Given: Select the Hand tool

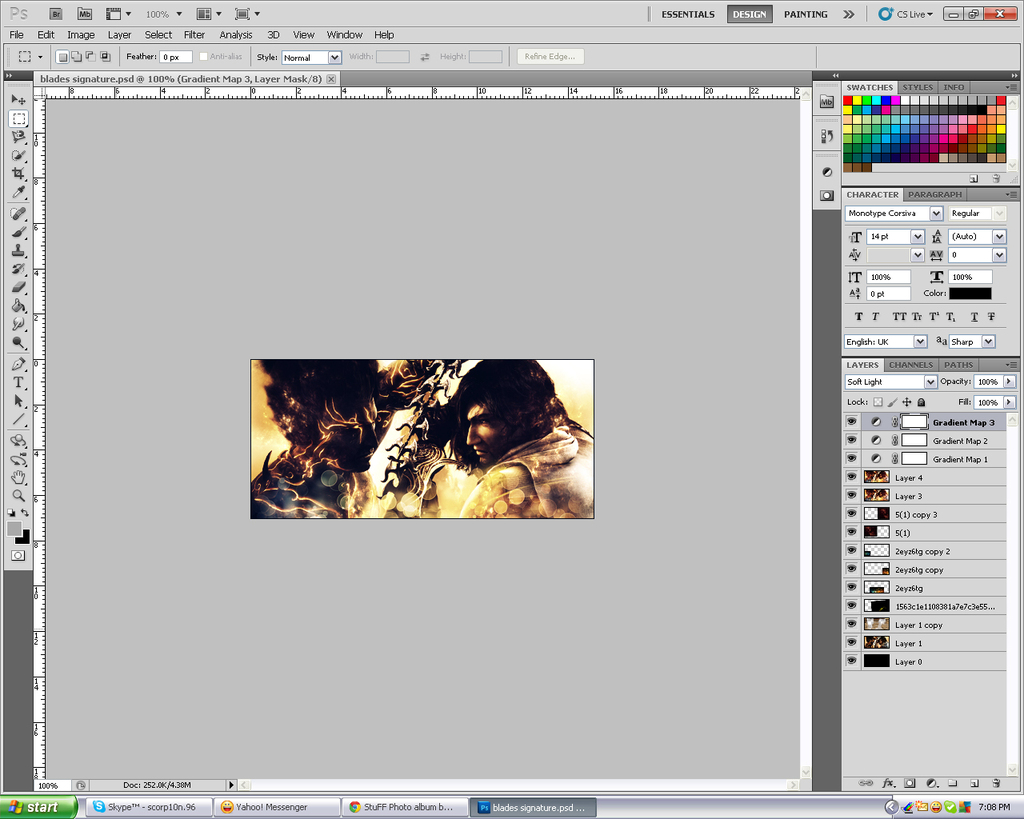Looking at the screenshot, I should [18, 477].
